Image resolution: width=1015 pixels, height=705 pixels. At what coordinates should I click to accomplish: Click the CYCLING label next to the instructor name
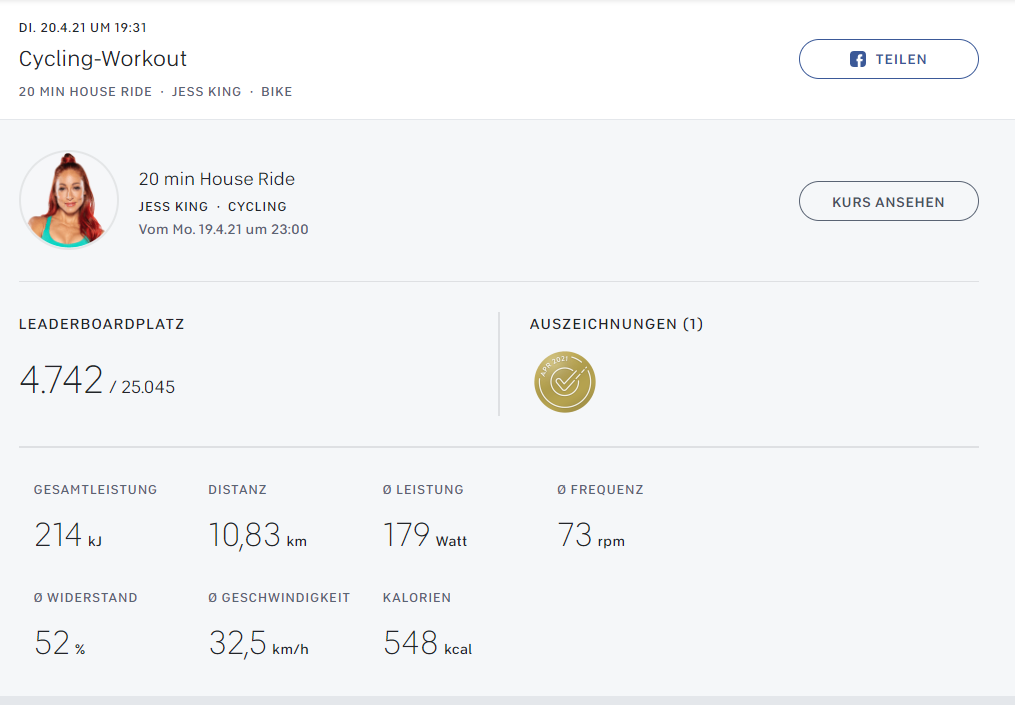[257, 207]
